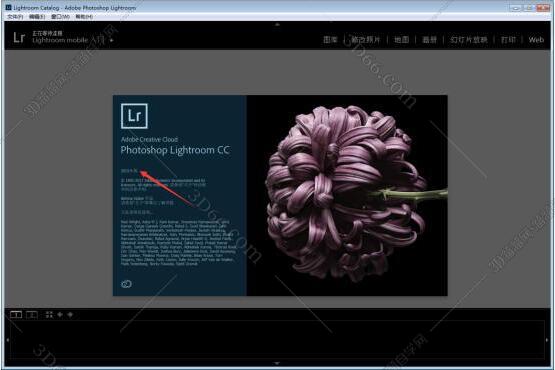
Task: Click the left edge filmstrip arrow
Action: click(8, 340)
